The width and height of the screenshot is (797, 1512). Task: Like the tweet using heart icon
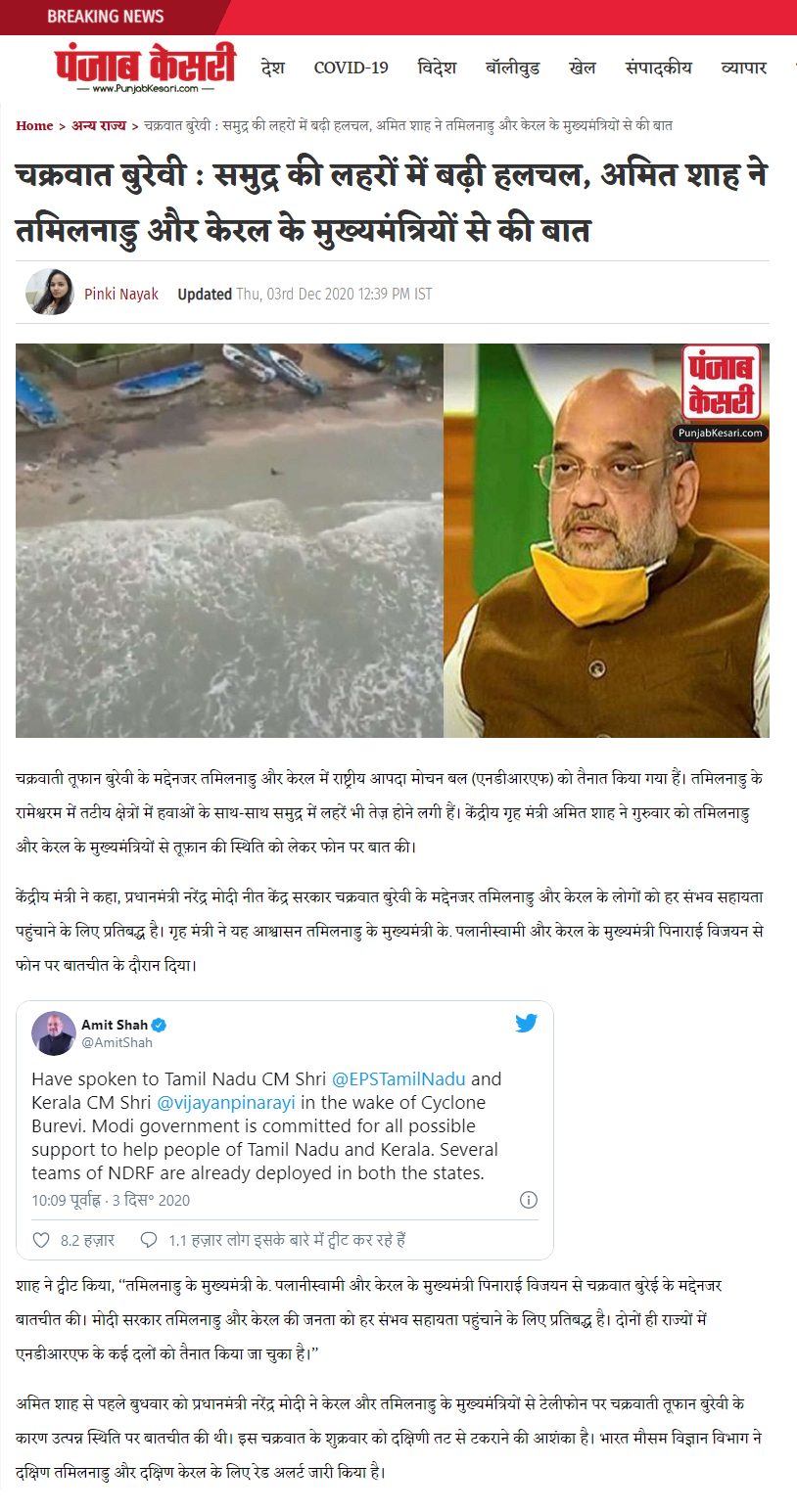click(x=41, y=1240)
